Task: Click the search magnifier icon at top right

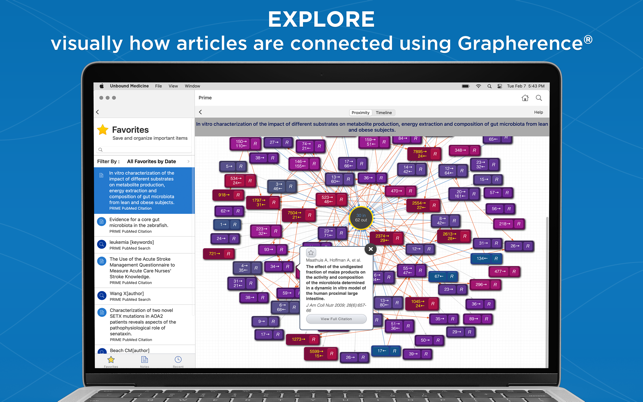Action: 539,98
